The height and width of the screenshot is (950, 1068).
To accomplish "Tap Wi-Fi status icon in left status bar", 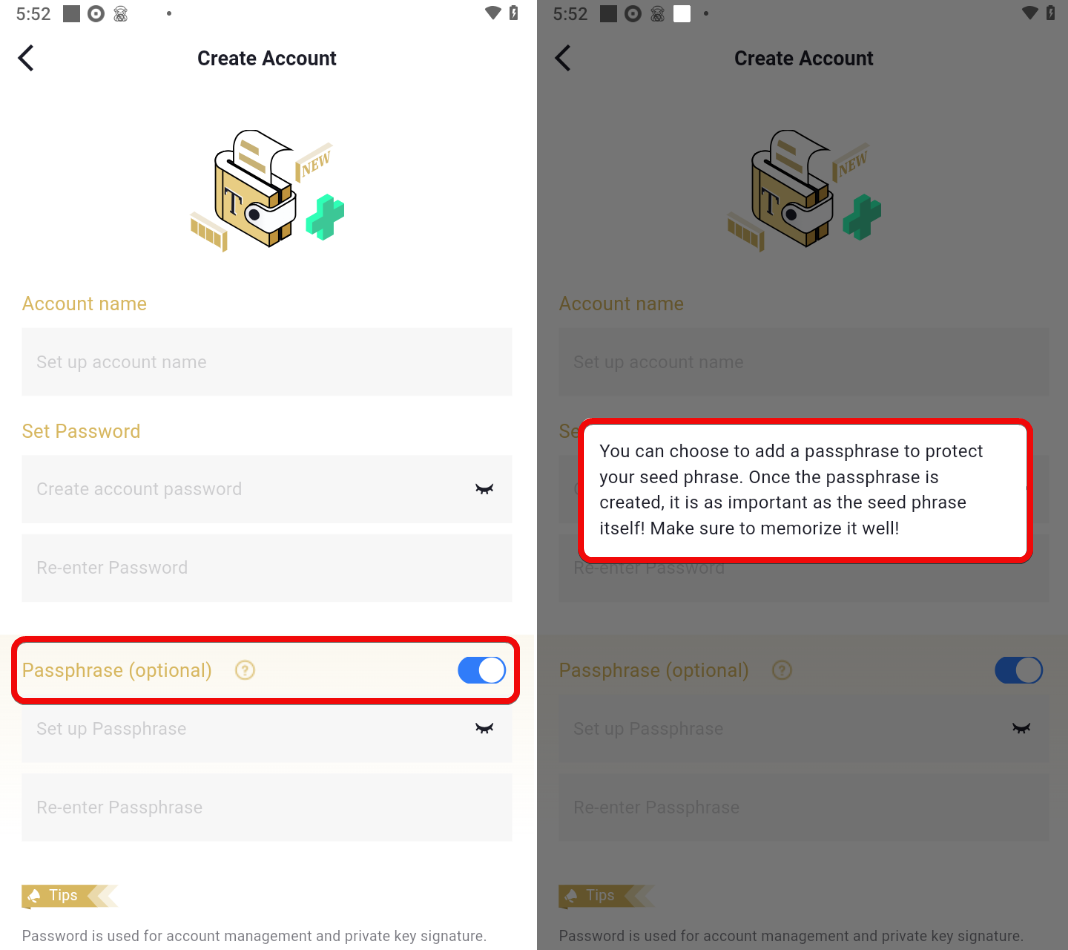I will pyautogui.click(x=492, y=13).
